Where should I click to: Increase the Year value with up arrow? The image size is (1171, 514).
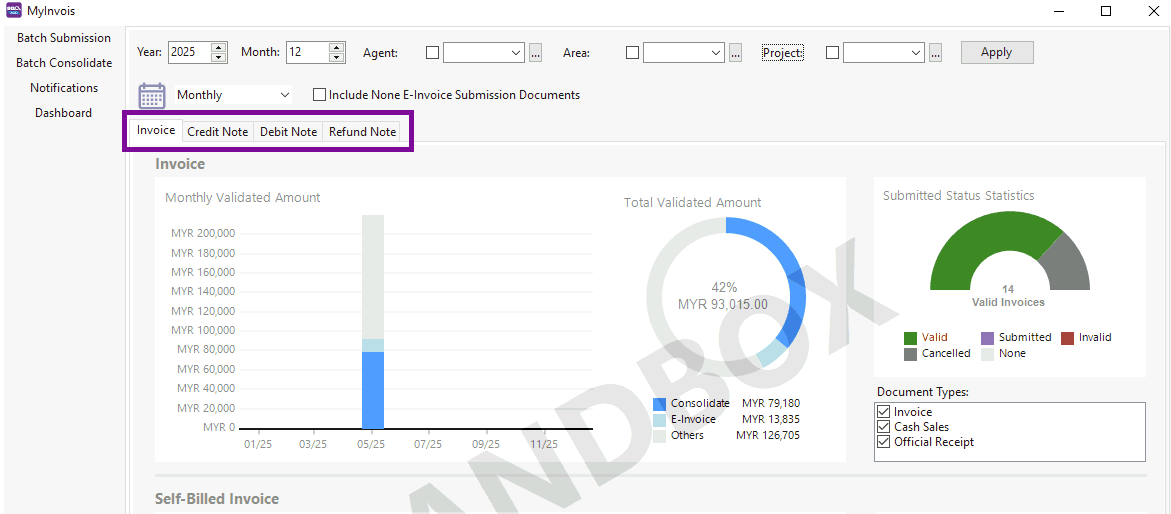(x=219, y=48)
